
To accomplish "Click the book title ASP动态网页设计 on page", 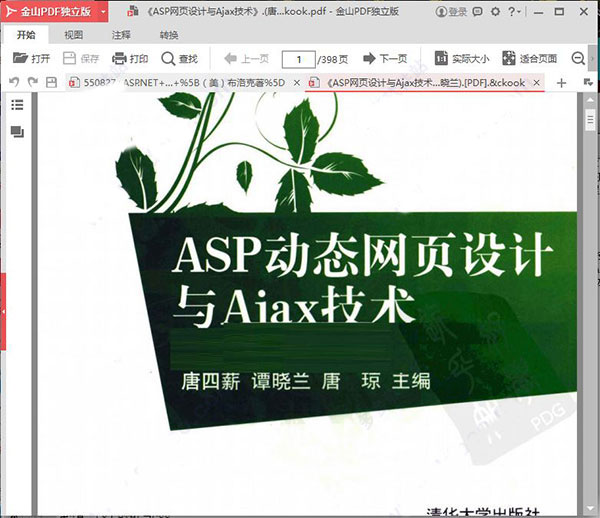I will pyautogui.click(x=363, y=254).
